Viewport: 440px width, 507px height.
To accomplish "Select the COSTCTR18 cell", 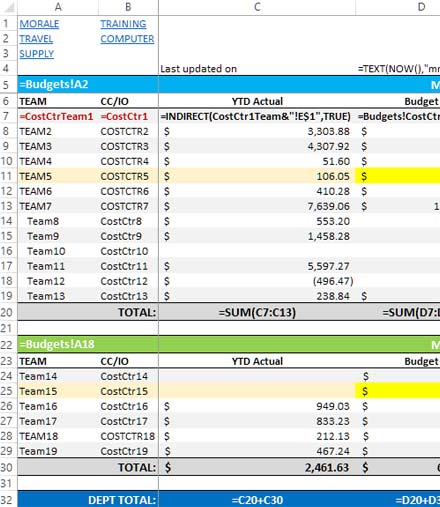I will pos(128,436).
